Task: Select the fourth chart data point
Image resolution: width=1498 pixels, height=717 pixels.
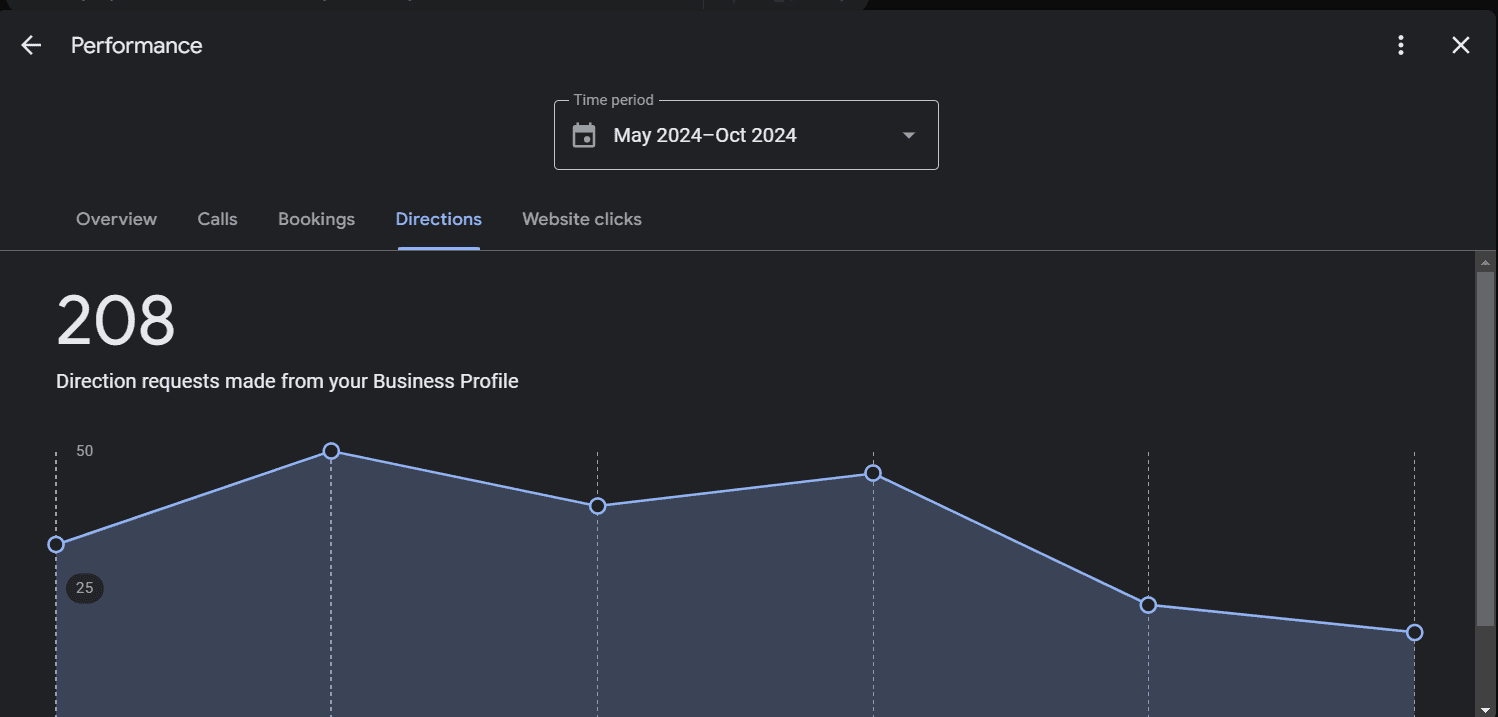Action: pos(873,473)
